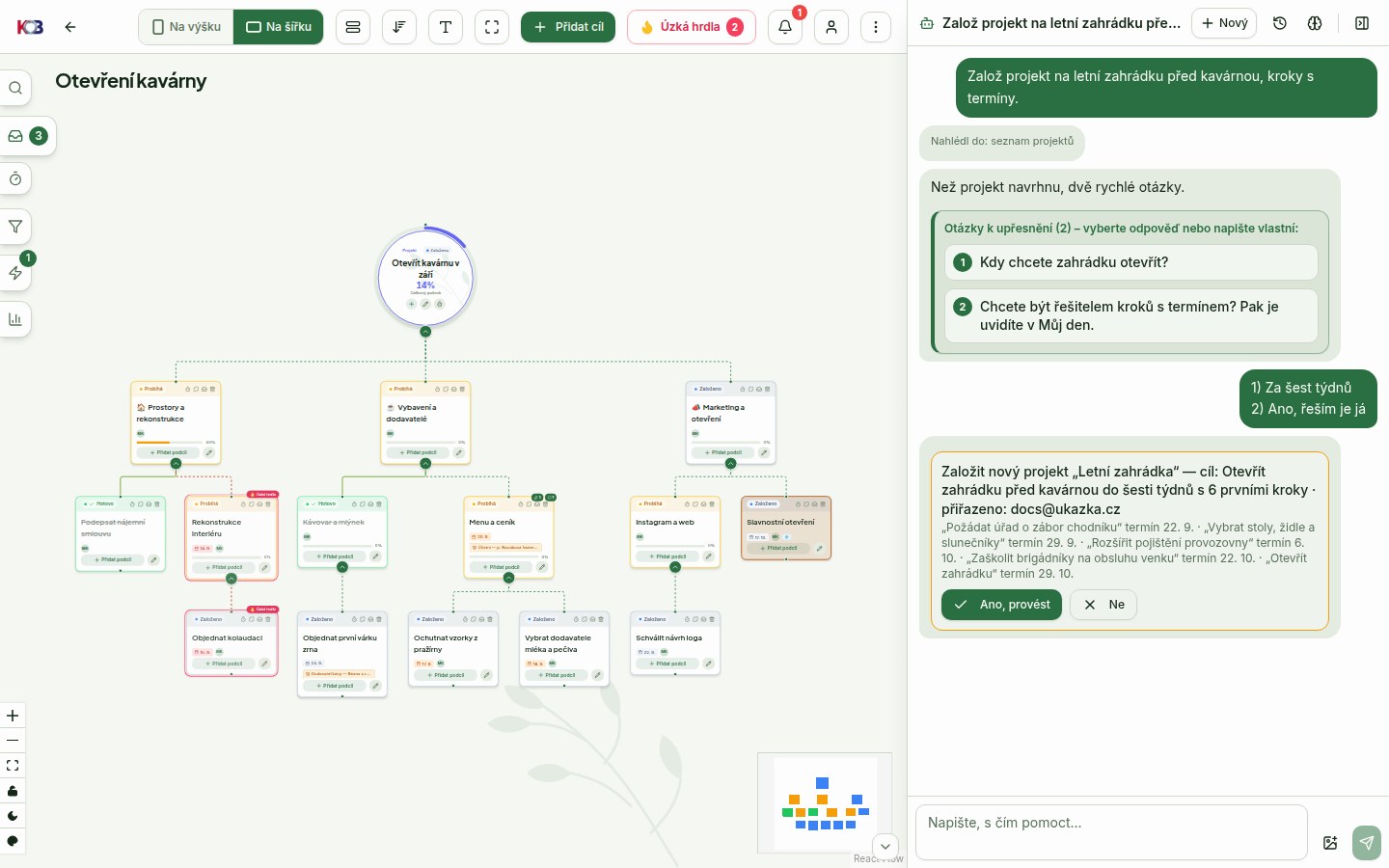Add subgoal to Menu a ceník
Viewport: 1389px width, 868px height.
coord(501,567)
